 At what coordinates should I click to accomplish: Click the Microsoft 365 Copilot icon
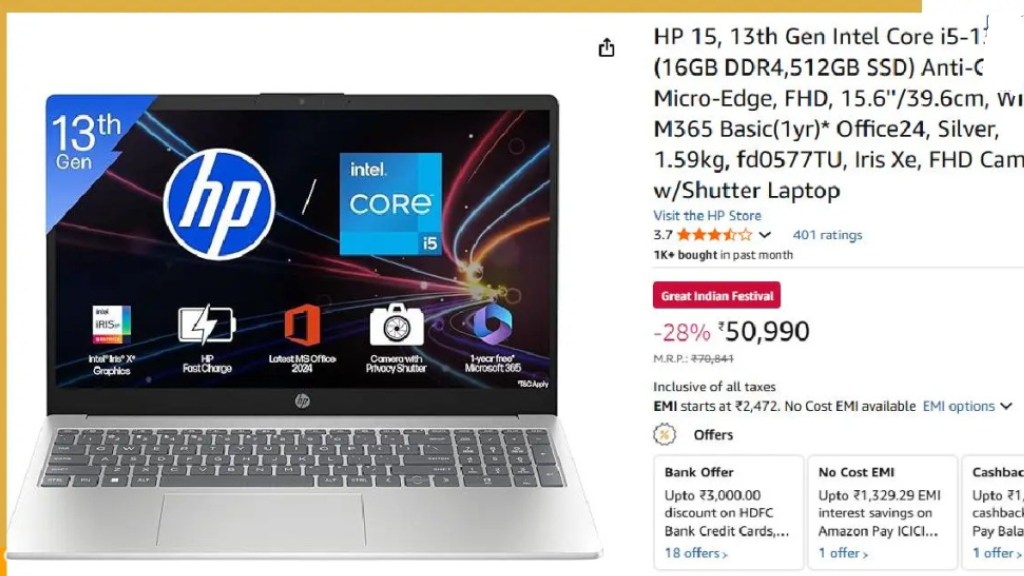(493, 324)
